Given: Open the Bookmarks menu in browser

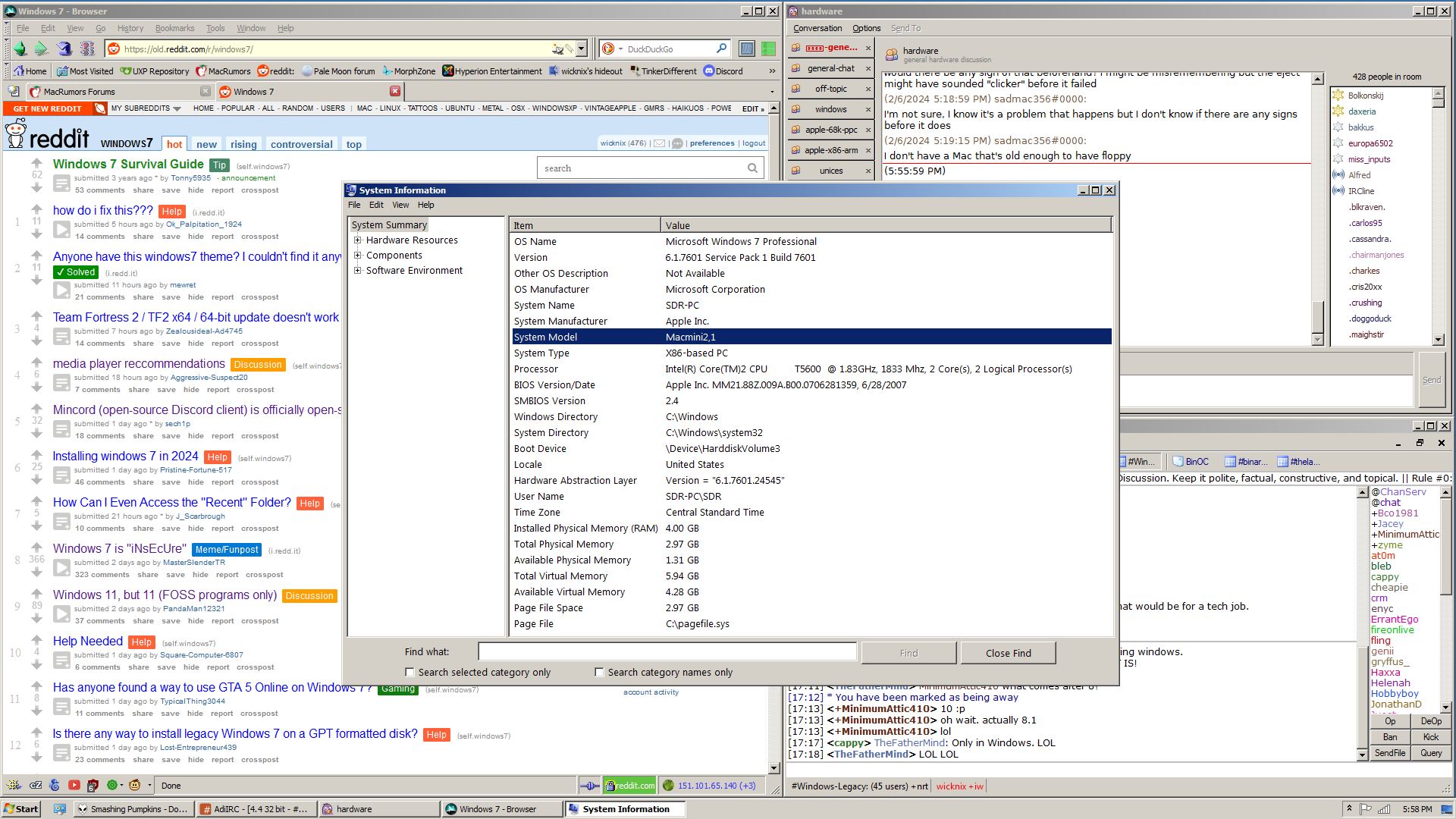Looking at the screenshot, I should pyautogui.click(x=174, y=28).
